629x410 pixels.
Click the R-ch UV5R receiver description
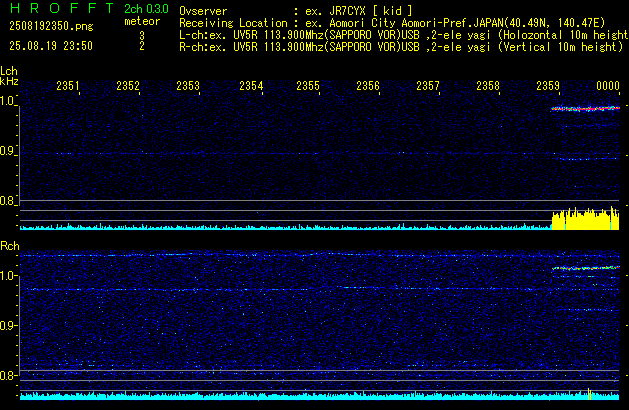(401, 47)
